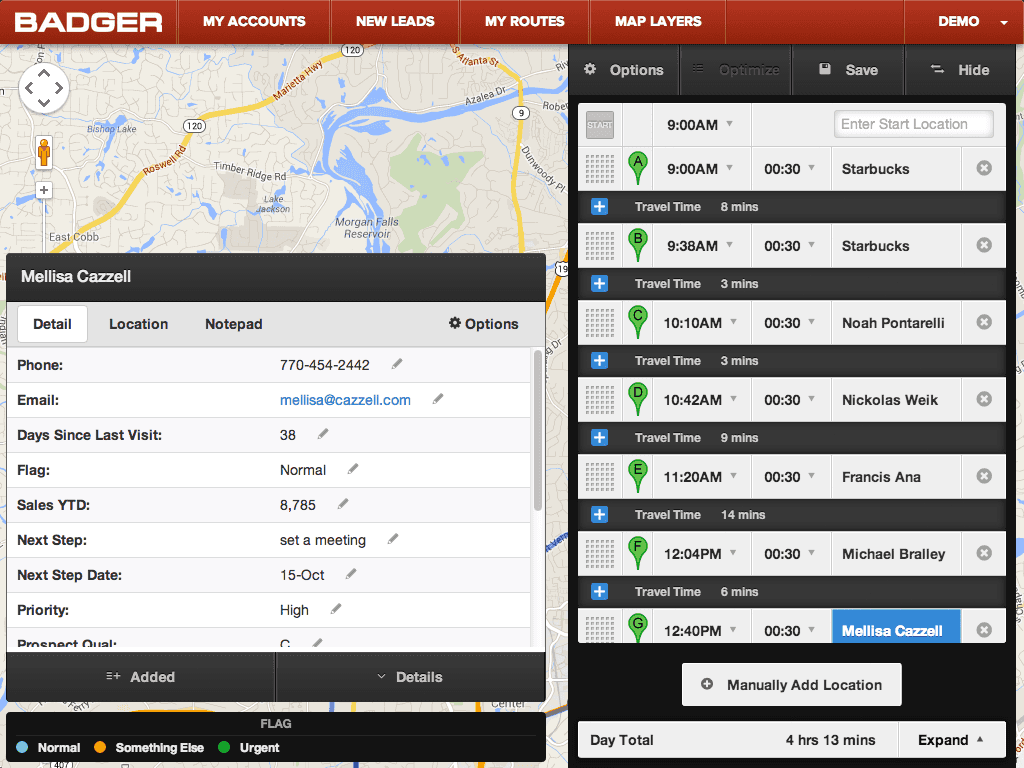The width and height of the screenshot is (1024, 768).
Task: Remove Mellisa Cazzell from the route
Action: (x=984, y=630)
